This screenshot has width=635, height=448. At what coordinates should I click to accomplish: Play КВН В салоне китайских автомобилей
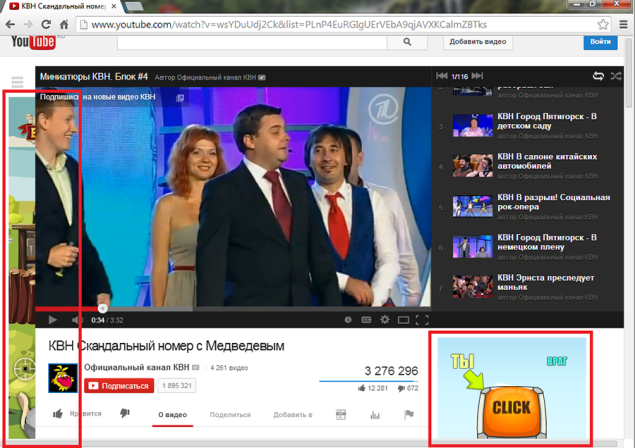547,161
